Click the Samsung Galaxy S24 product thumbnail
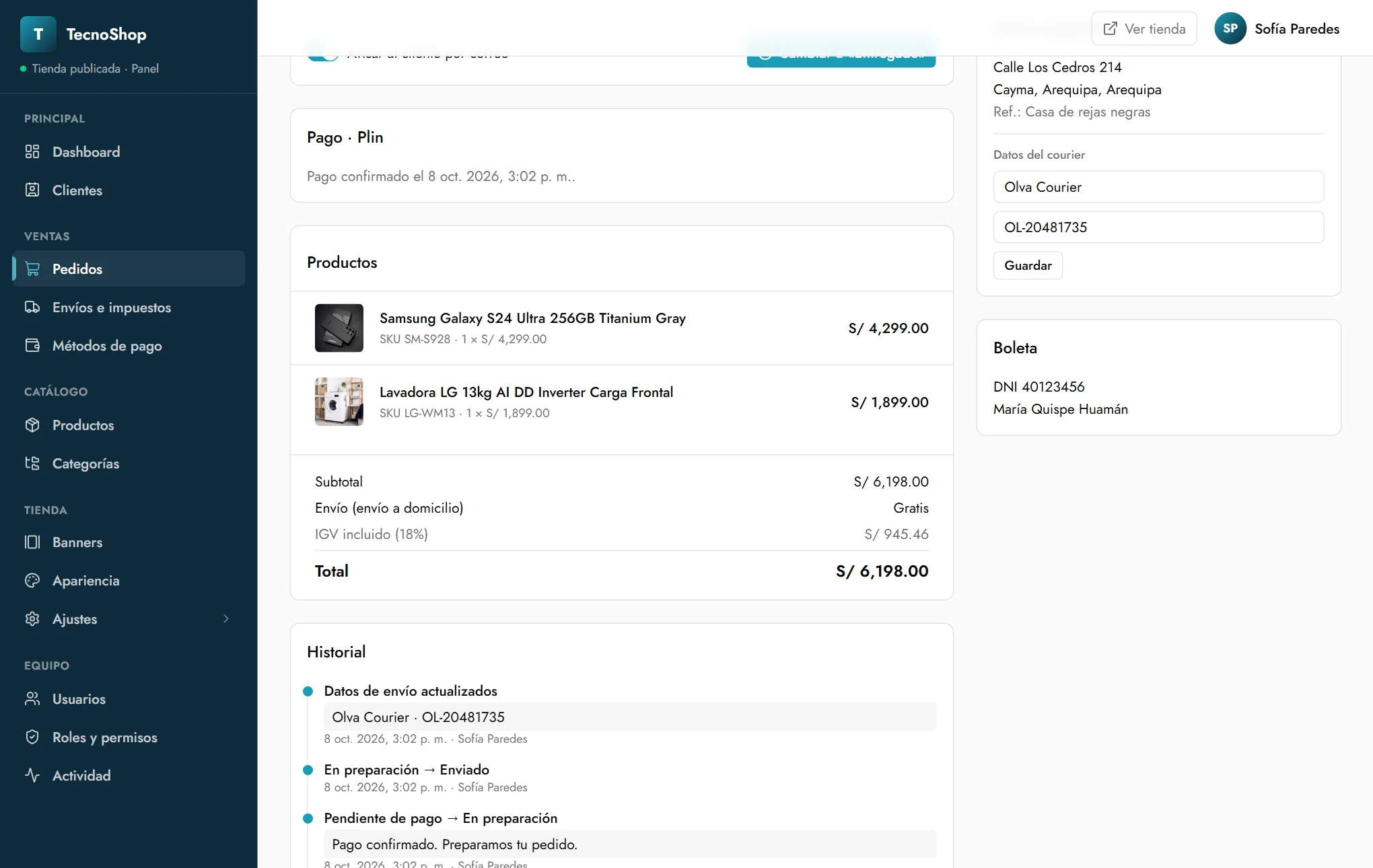This screenshot has width=1373, height=868. (x=339, y=328)
